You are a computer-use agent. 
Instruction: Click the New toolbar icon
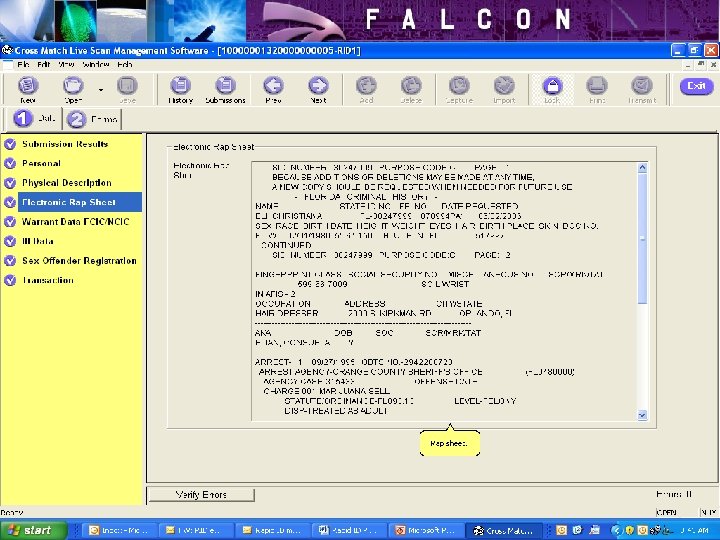27,88
